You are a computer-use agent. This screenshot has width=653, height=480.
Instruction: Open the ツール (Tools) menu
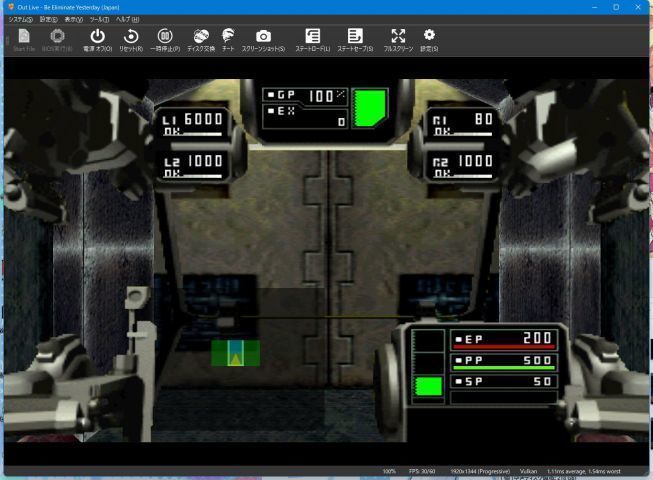pos(99,20)
